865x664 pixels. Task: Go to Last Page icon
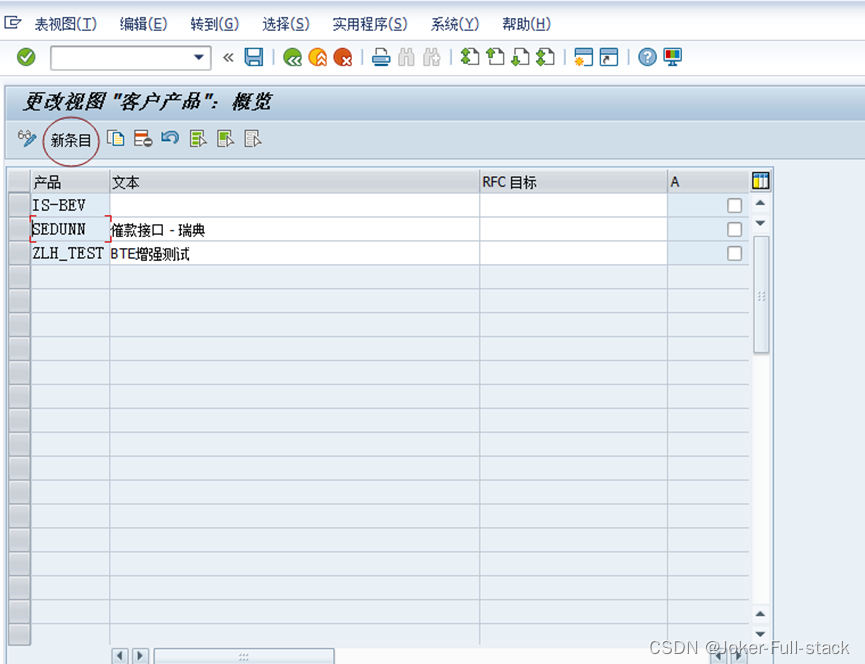click(x=545, y=57)
